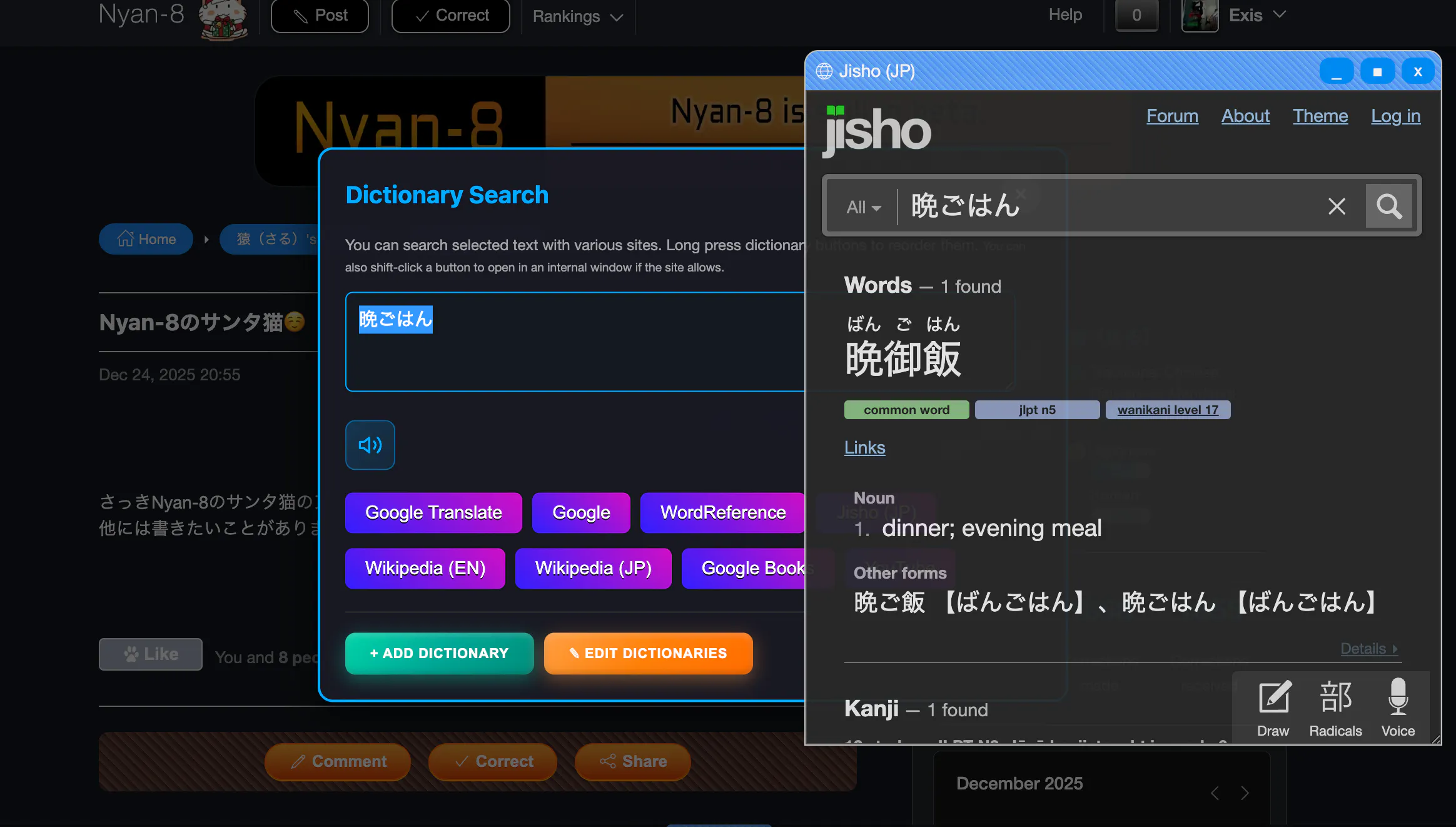Click the 'dinner; evening meal' definition
The width and height of the screenshot is (1456, 827).
tap(992, 529)
